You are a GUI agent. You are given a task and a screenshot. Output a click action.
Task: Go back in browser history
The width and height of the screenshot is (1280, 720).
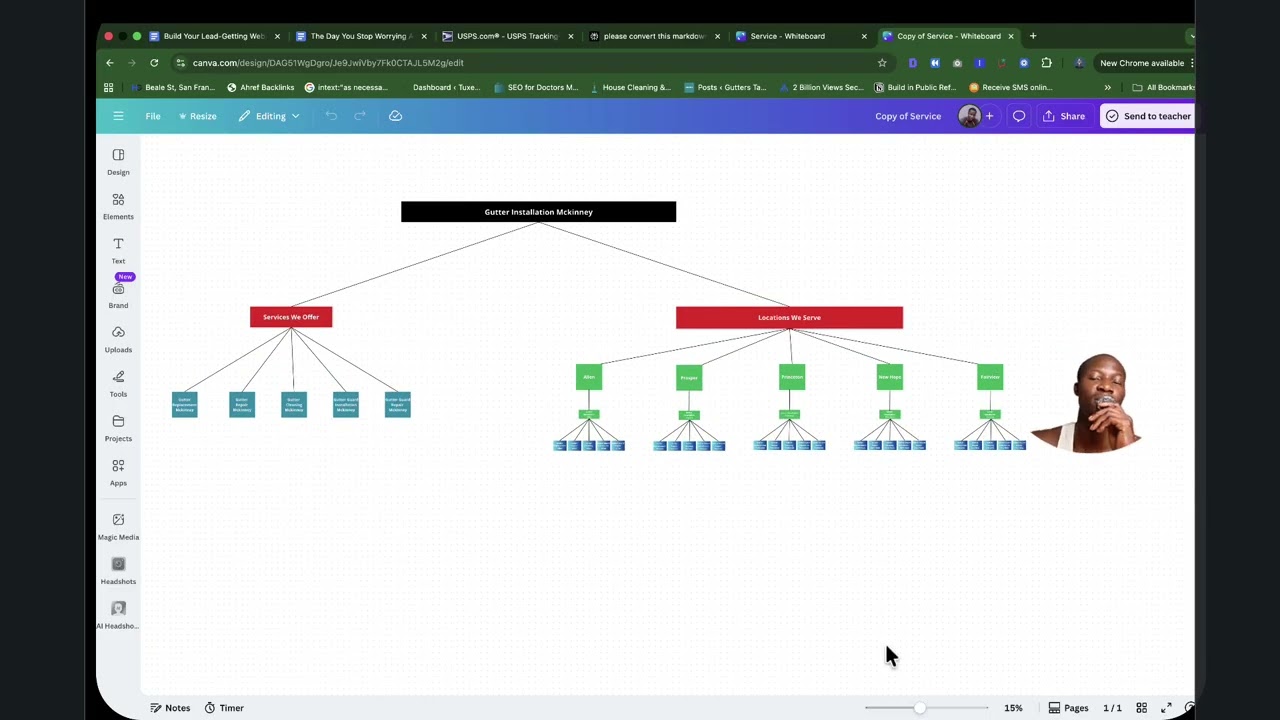pos(110,63)
